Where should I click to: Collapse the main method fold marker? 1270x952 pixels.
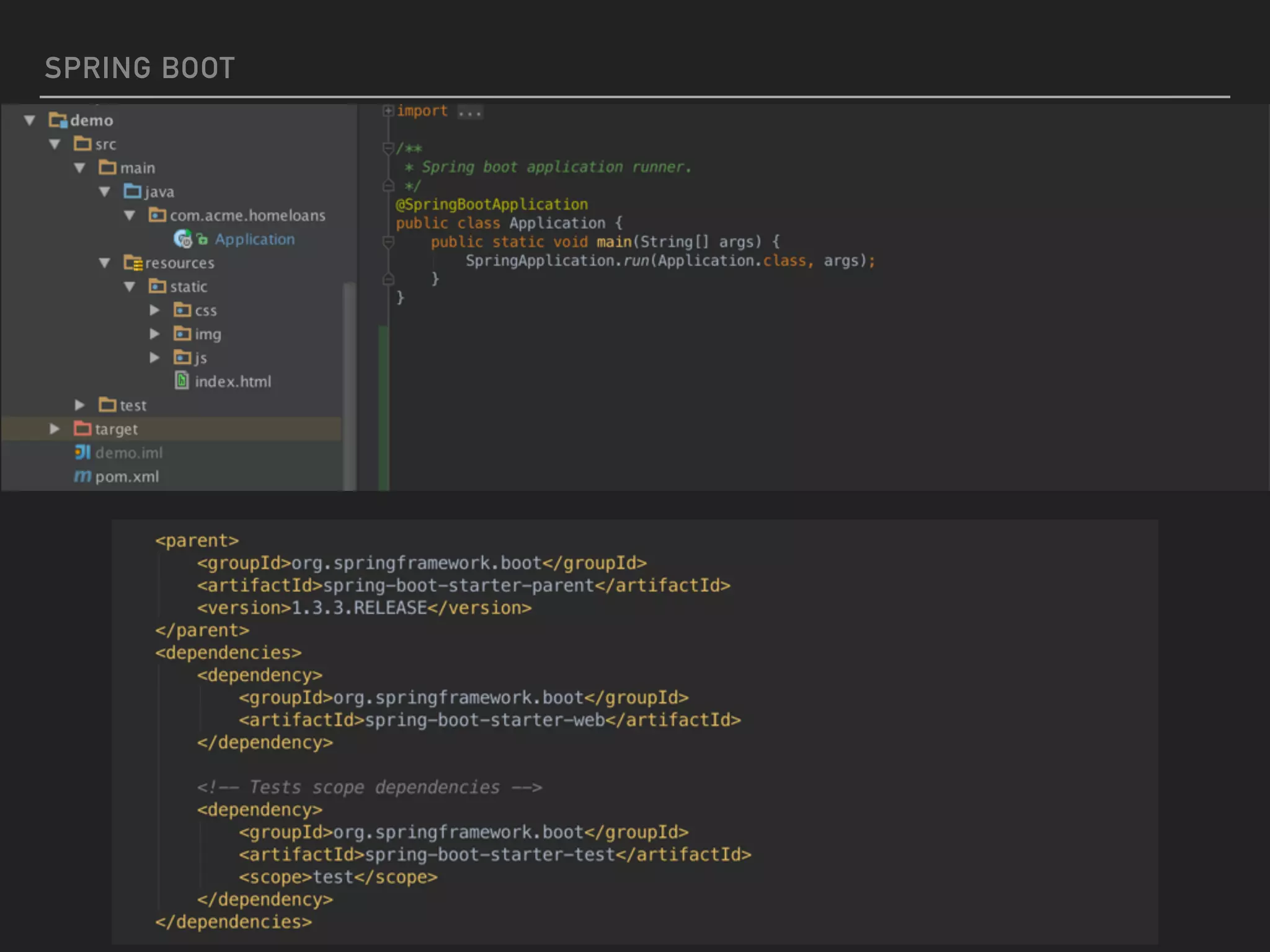[388, 242]
